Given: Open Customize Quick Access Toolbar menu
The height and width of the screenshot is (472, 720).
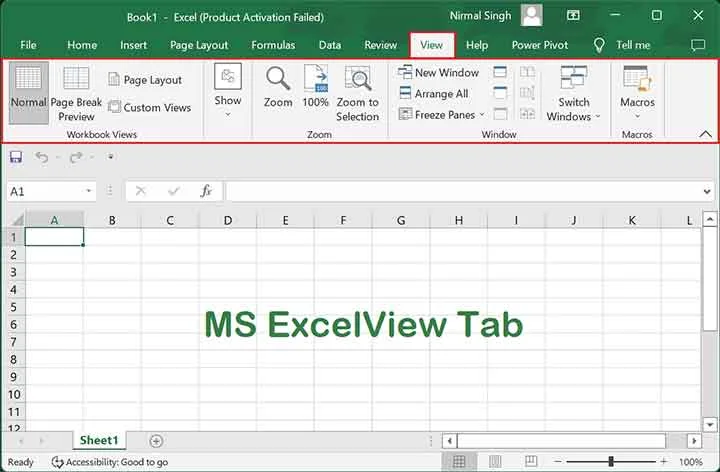Looking at the screenshot, I should tap(110, 157).
